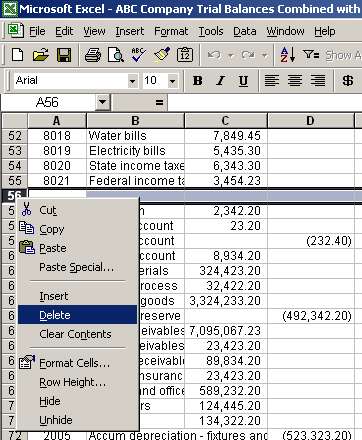
Task: Click the Undo arrow icon
Action: [x=214, y=55]
